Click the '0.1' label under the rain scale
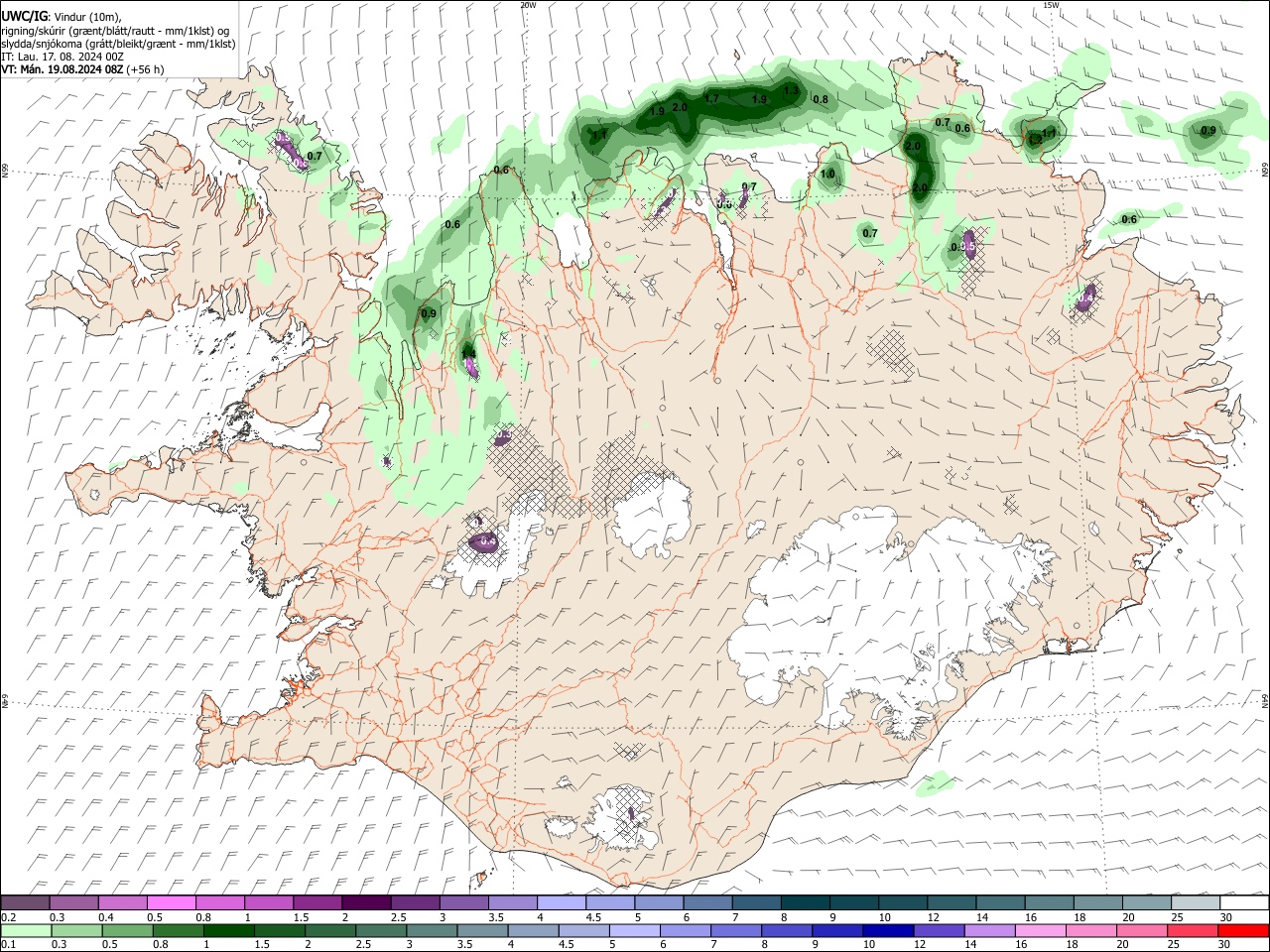The image size is (1270, 952). (7, 945)
